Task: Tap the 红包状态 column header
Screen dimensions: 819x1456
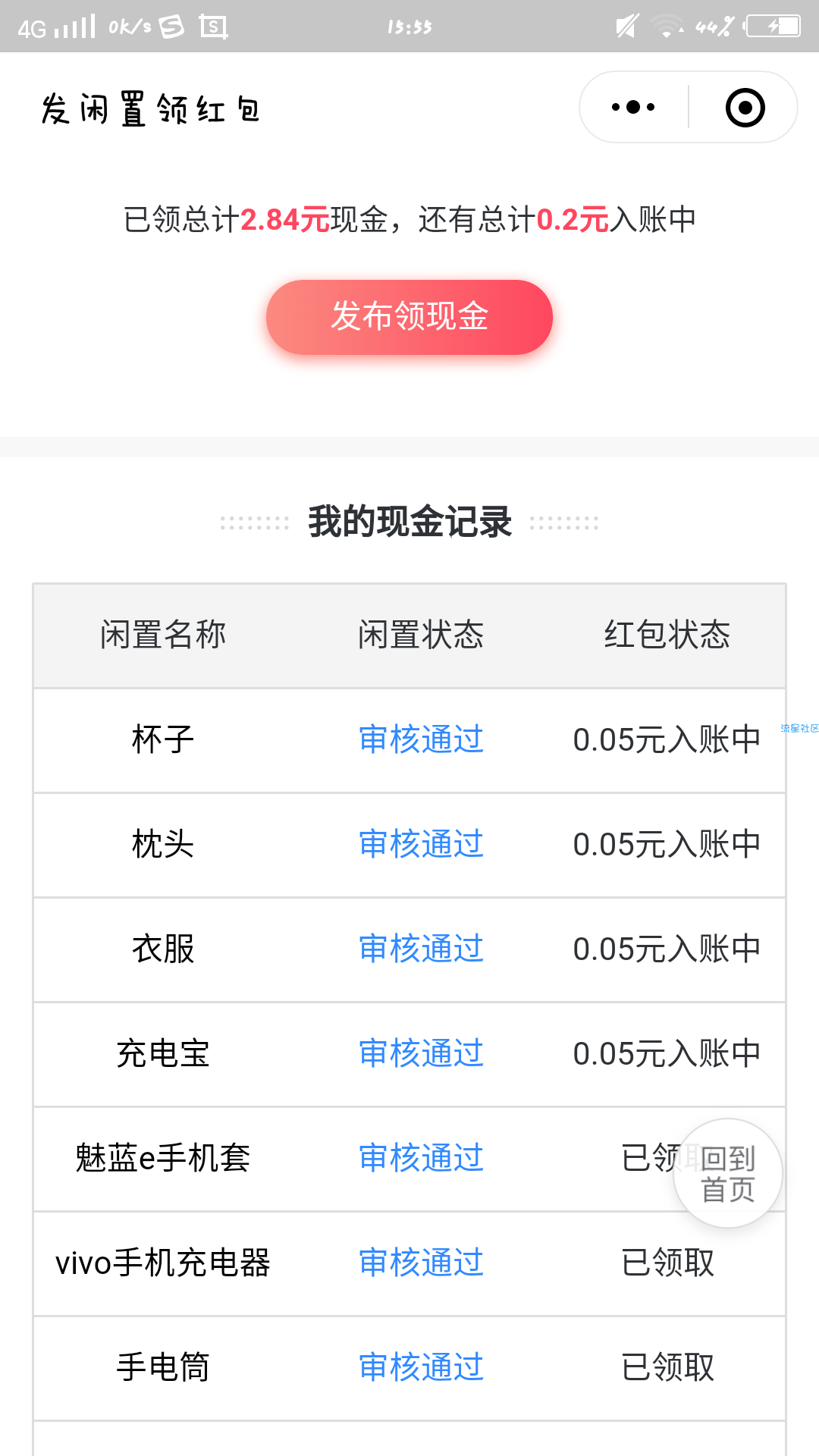Action: tap(667, 635)
